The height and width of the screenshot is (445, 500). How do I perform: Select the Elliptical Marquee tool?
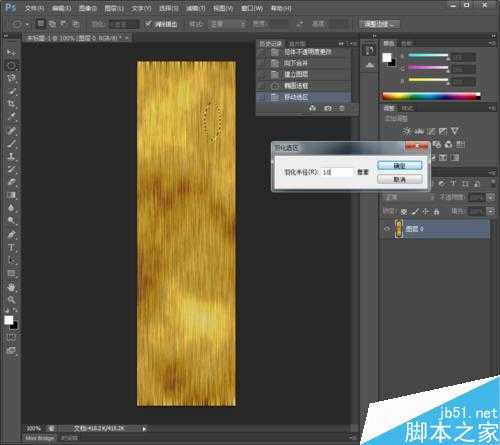(x=11, y=65)
